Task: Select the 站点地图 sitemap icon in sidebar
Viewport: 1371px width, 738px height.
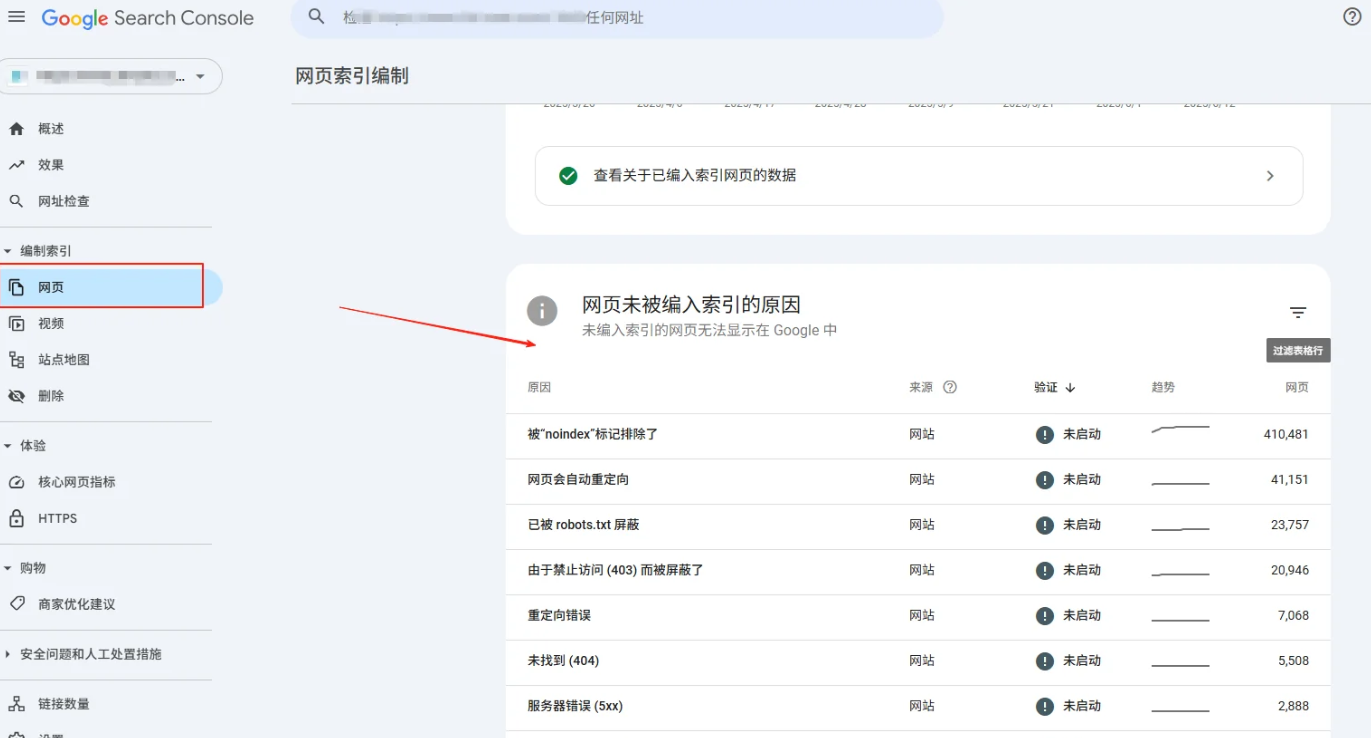Action: [x=17, y=359]
